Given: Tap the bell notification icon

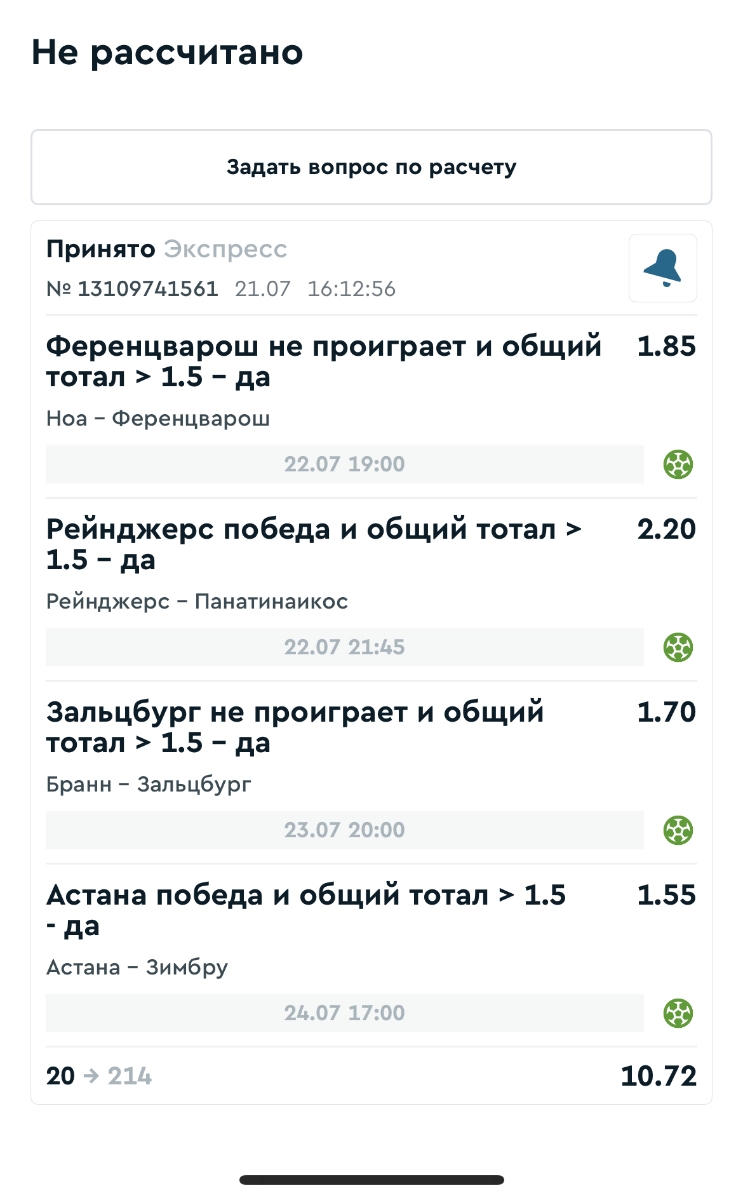Looking at the screenshot, I should coord(662,268).
